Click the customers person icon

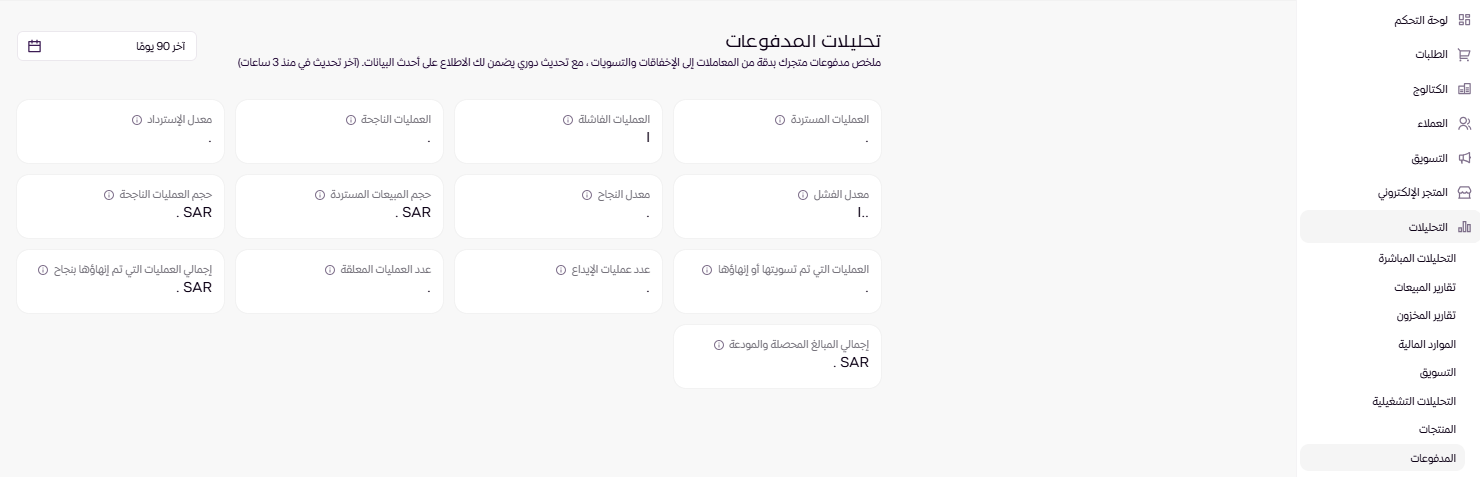[x=1464, y=124]
